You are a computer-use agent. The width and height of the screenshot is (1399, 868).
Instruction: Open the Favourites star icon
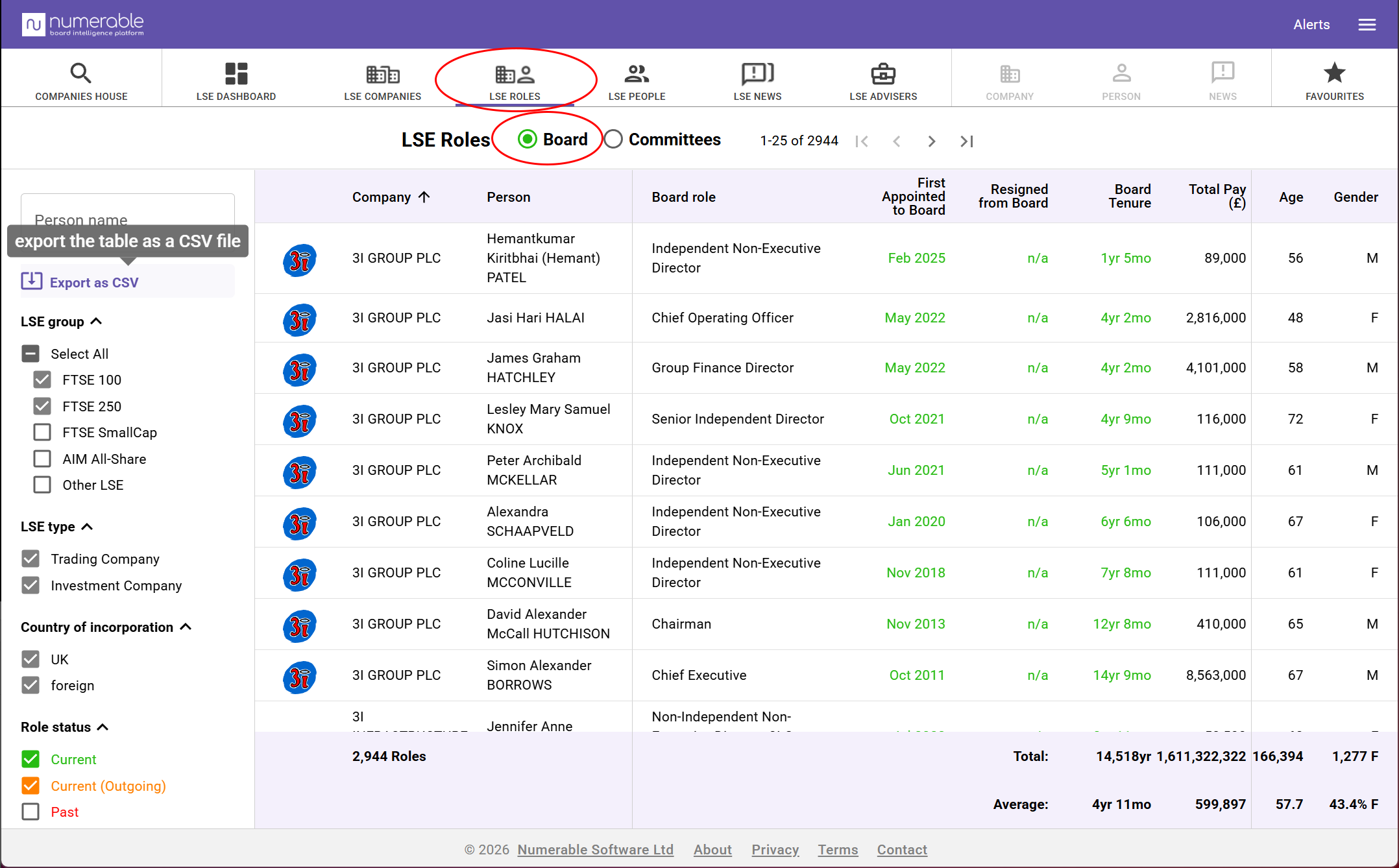coord(1335,73)
